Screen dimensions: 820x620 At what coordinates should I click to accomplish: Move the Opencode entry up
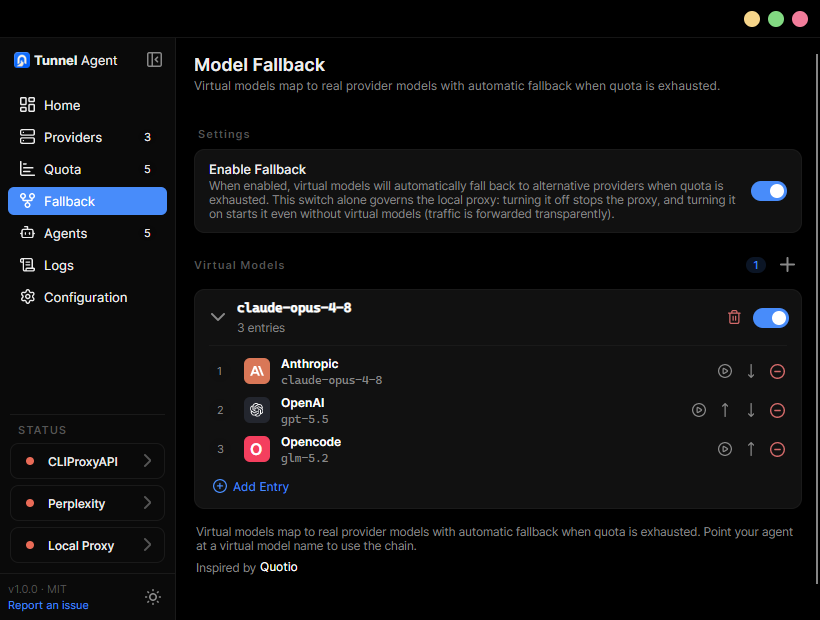751,449
